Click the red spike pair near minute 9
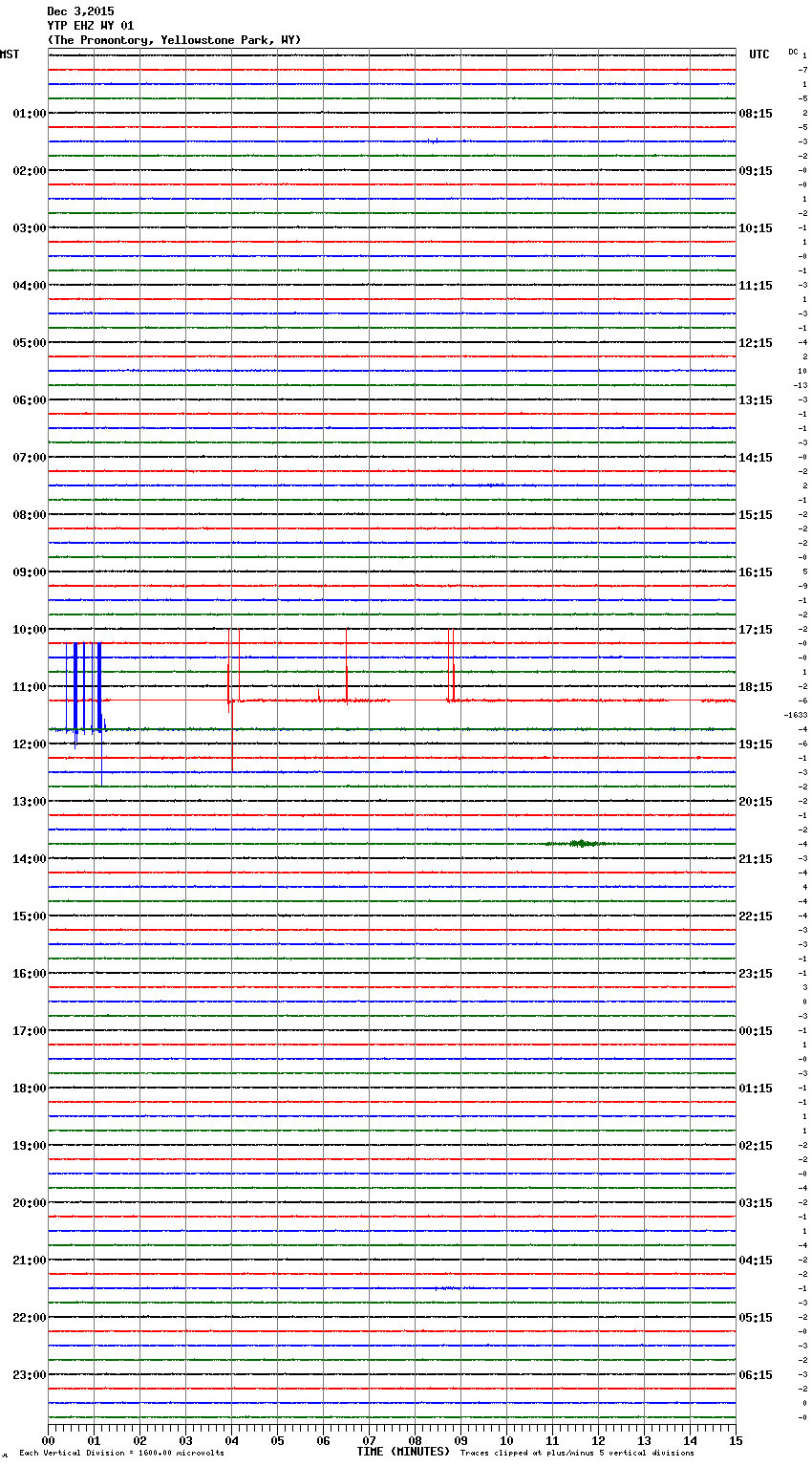Image resolution: width=812 pixels, height=1466 pixels. tap(452, 665)
